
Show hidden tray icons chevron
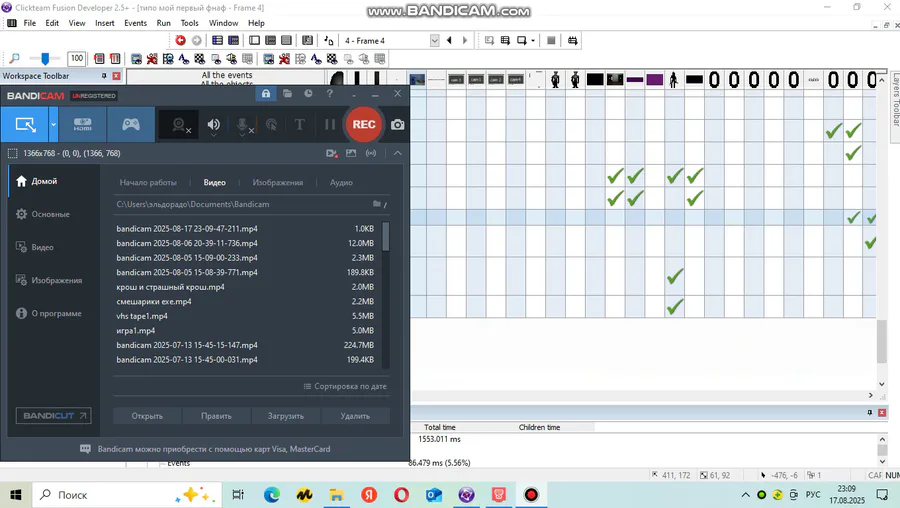pos(746,495)
